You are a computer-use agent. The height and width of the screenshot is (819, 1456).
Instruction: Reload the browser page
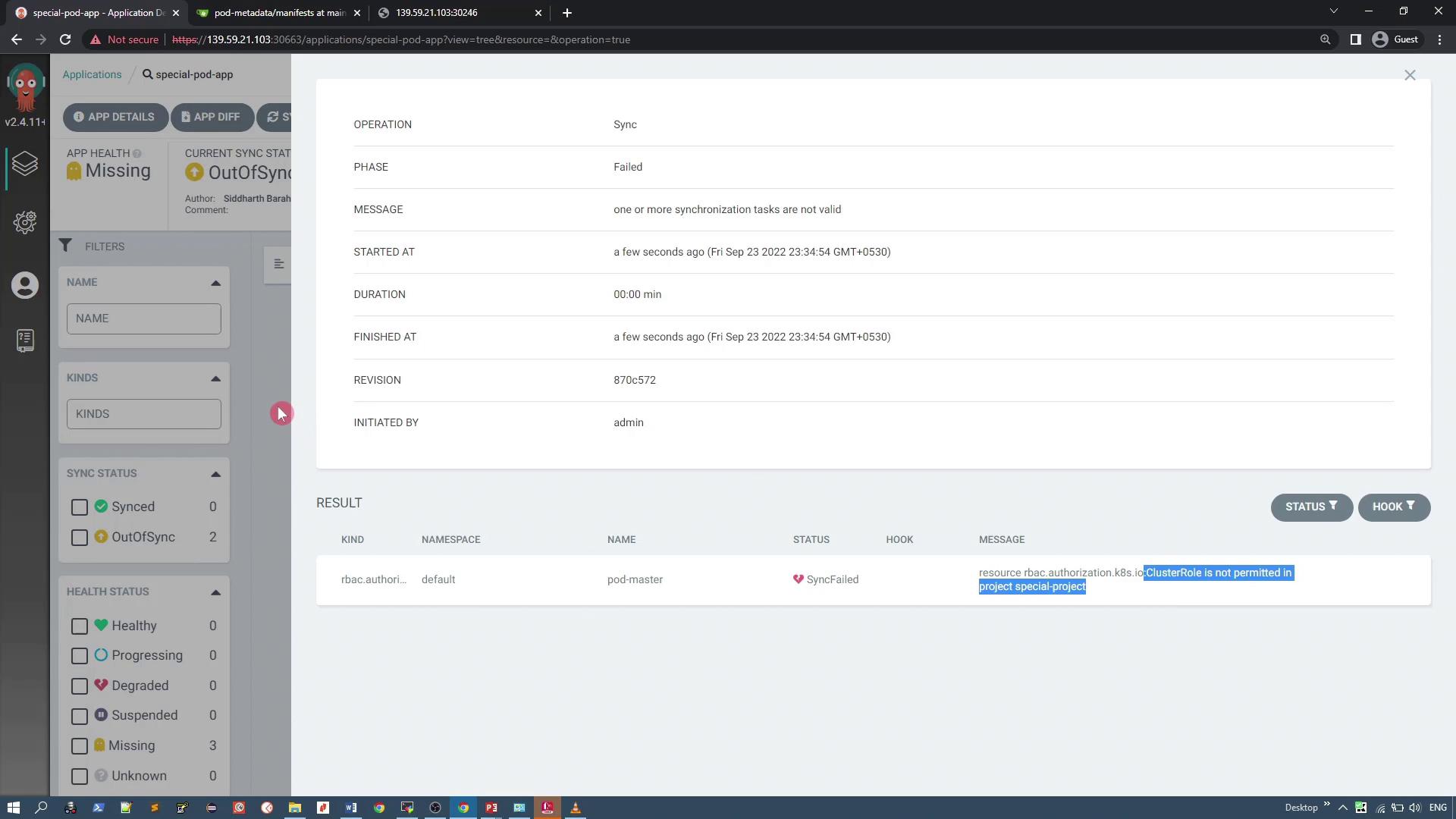pos(65,39)
